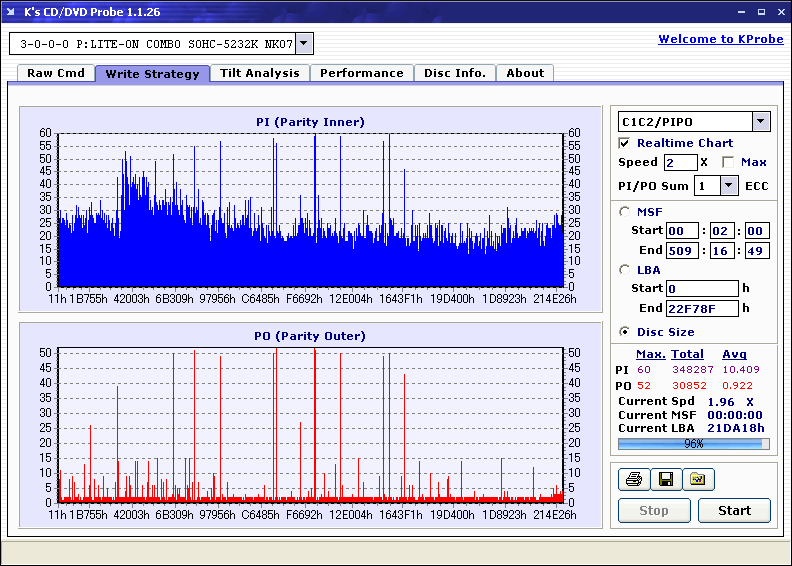Screen dimensions: 792x566
Task: Click the Speed input field
Action: point(680,162)
